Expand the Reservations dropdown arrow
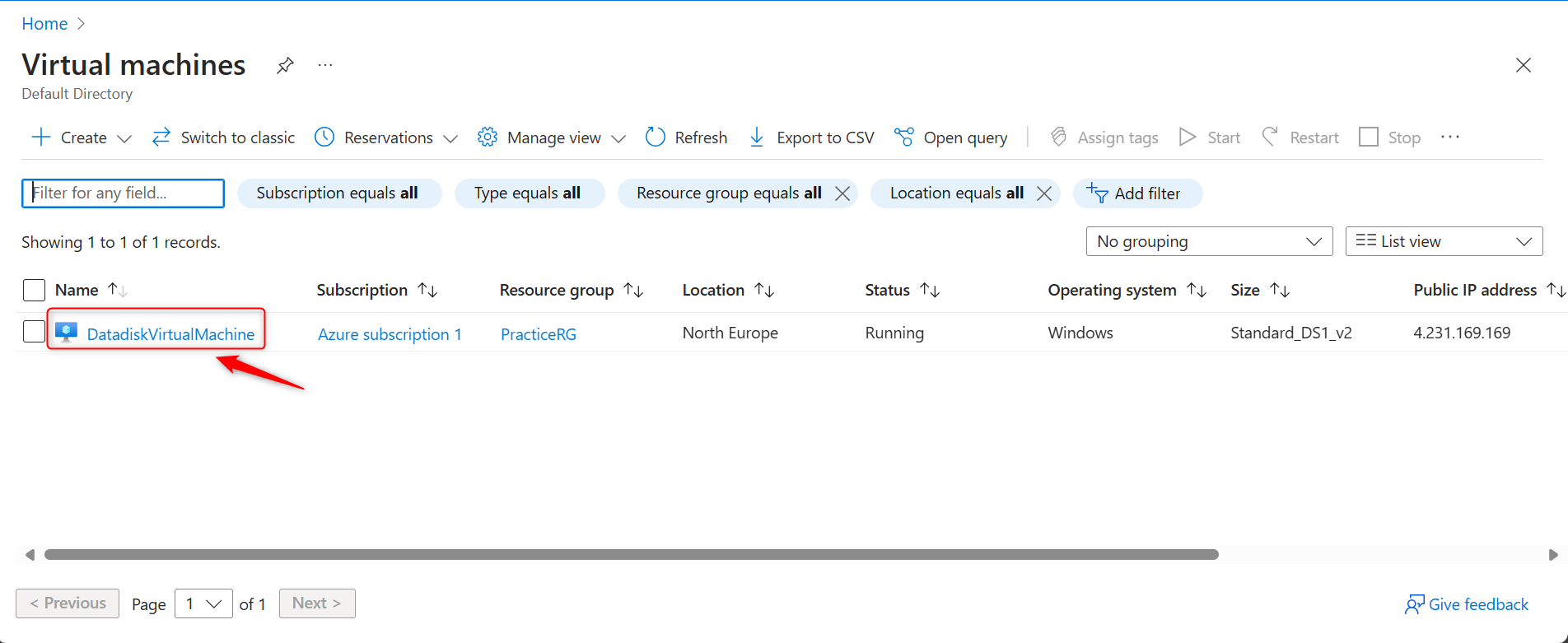This screenshot has width=1568, height=643. tap(450, 138)
